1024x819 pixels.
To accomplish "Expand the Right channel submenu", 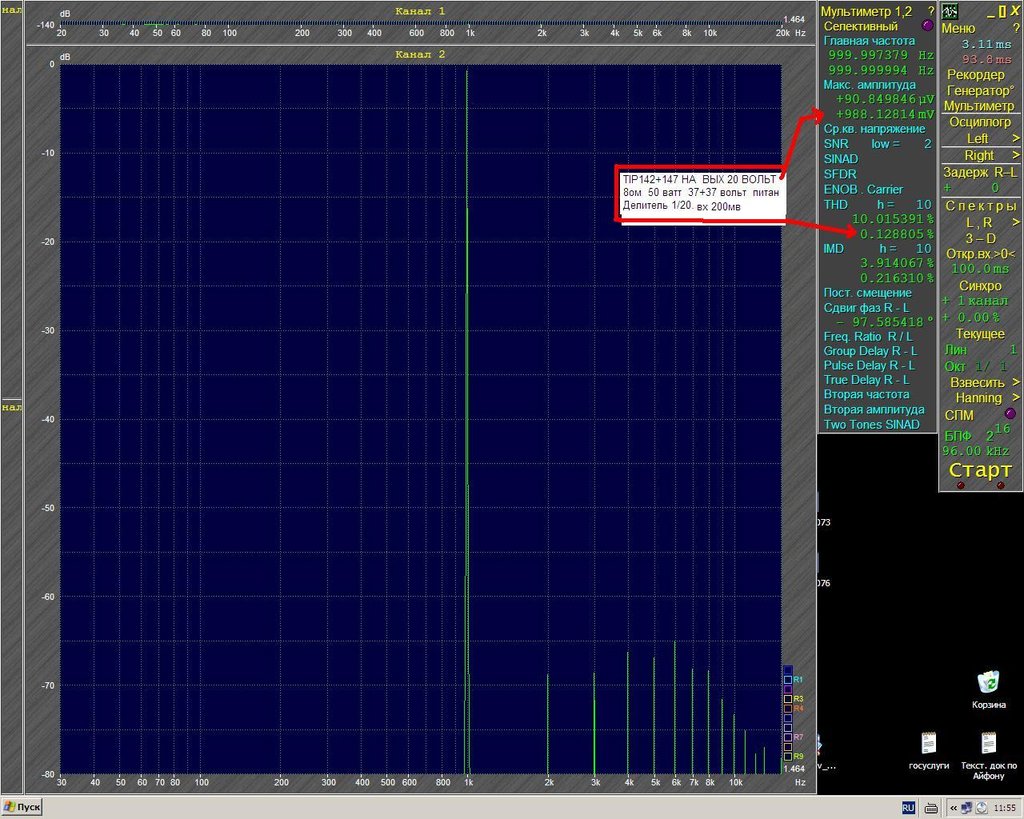I will (x=1016, y=155).
